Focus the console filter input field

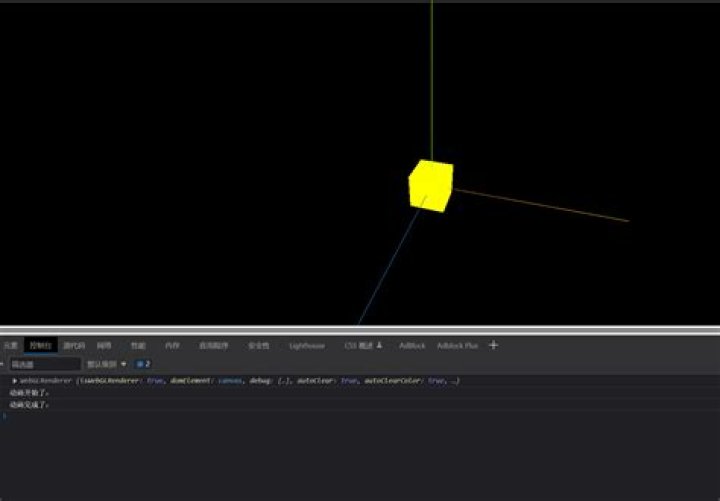point(45,364)
